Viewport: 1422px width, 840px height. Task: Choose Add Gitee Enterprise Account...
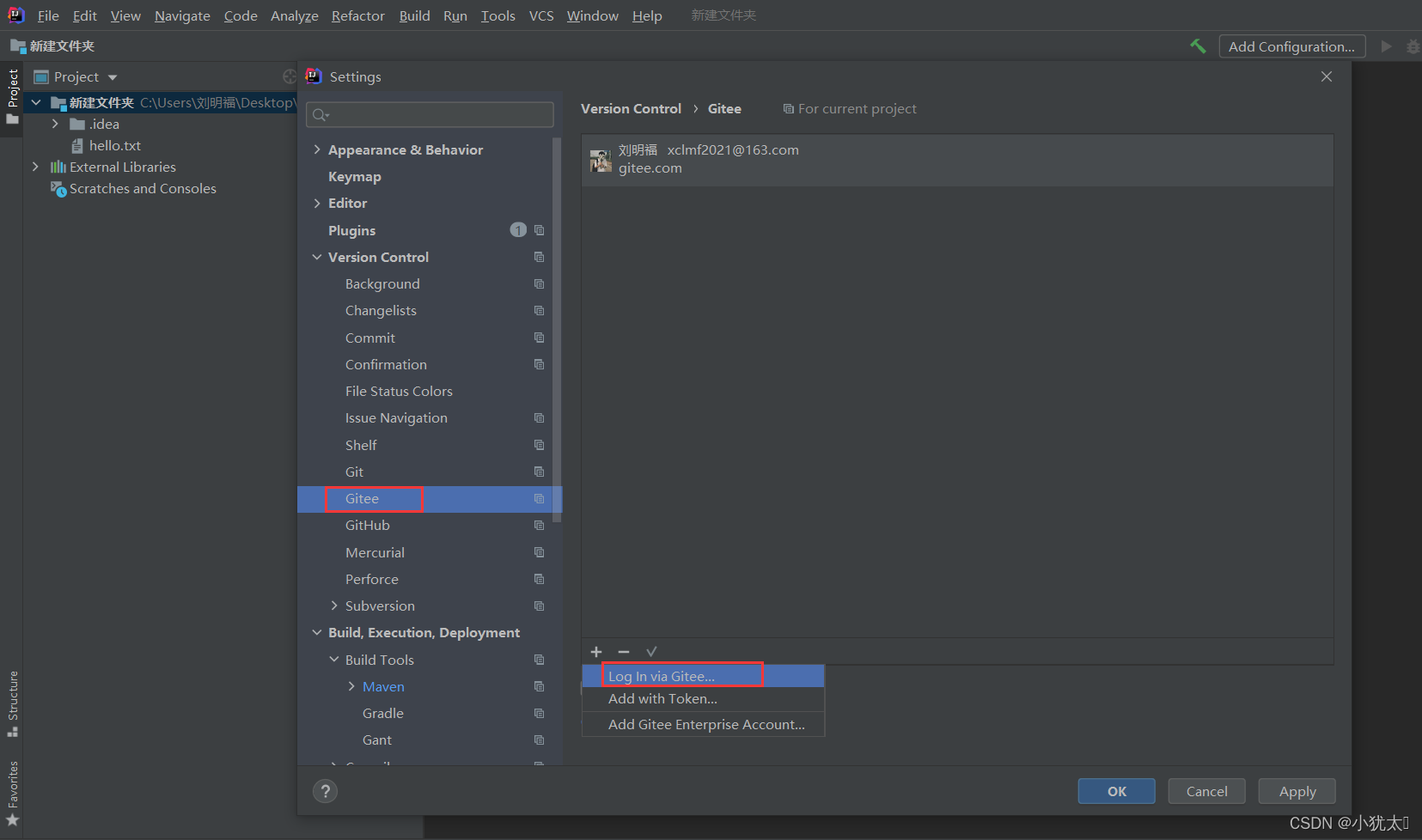pos(703,725)
